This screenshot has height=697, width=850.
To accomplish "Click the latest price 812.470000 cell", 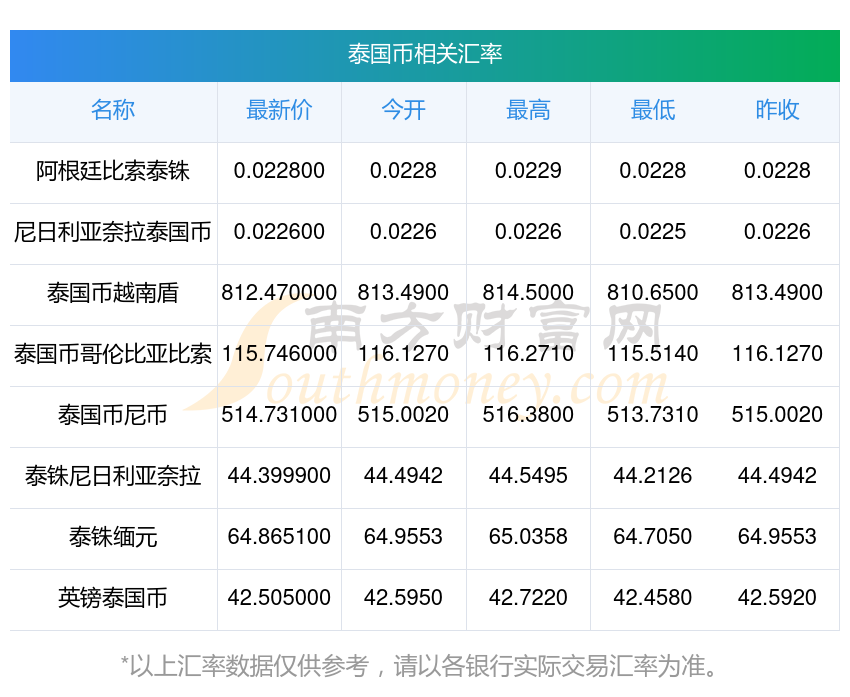I will pyautogui.click(x=279, y=293).
